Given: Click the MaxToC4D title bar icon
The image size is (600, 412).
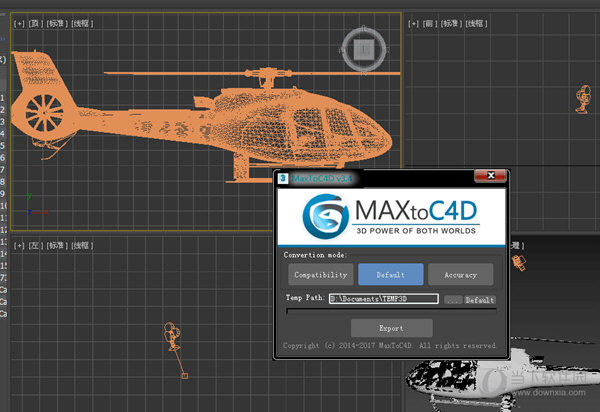Looking at the screenshot, I should [x=283, y=178].
